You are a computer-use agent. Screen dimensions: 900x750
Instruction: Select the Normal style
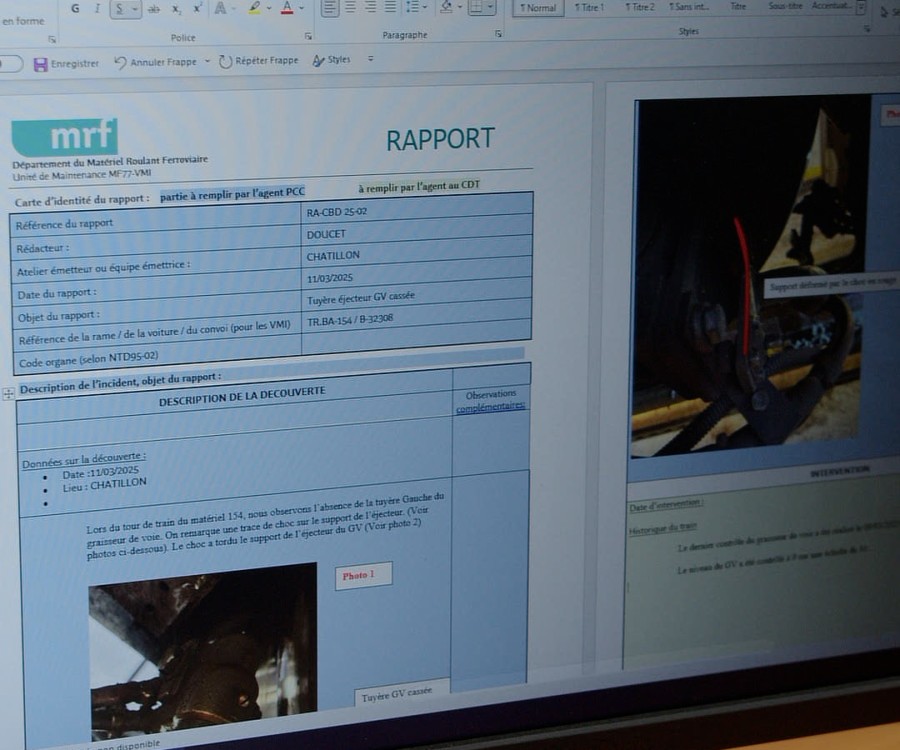[x=538, y=7]
